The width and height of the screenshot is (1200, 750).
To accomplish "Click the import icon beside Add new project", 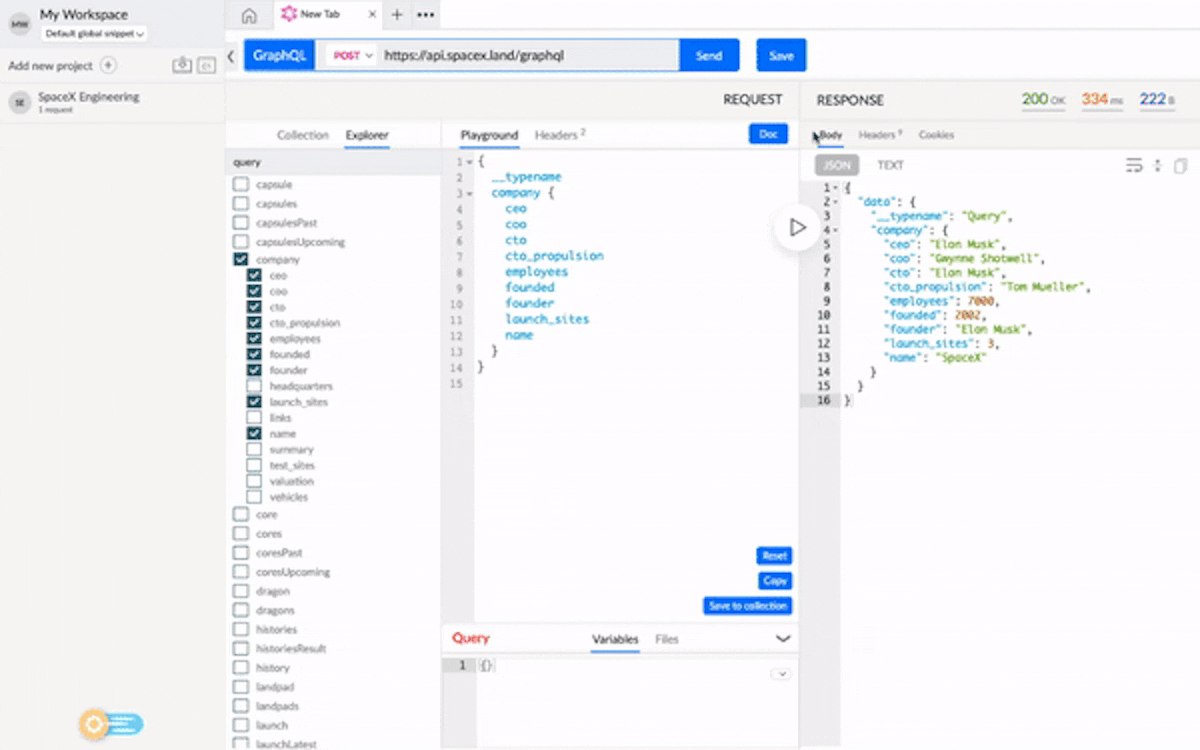I will pos(181,66).
